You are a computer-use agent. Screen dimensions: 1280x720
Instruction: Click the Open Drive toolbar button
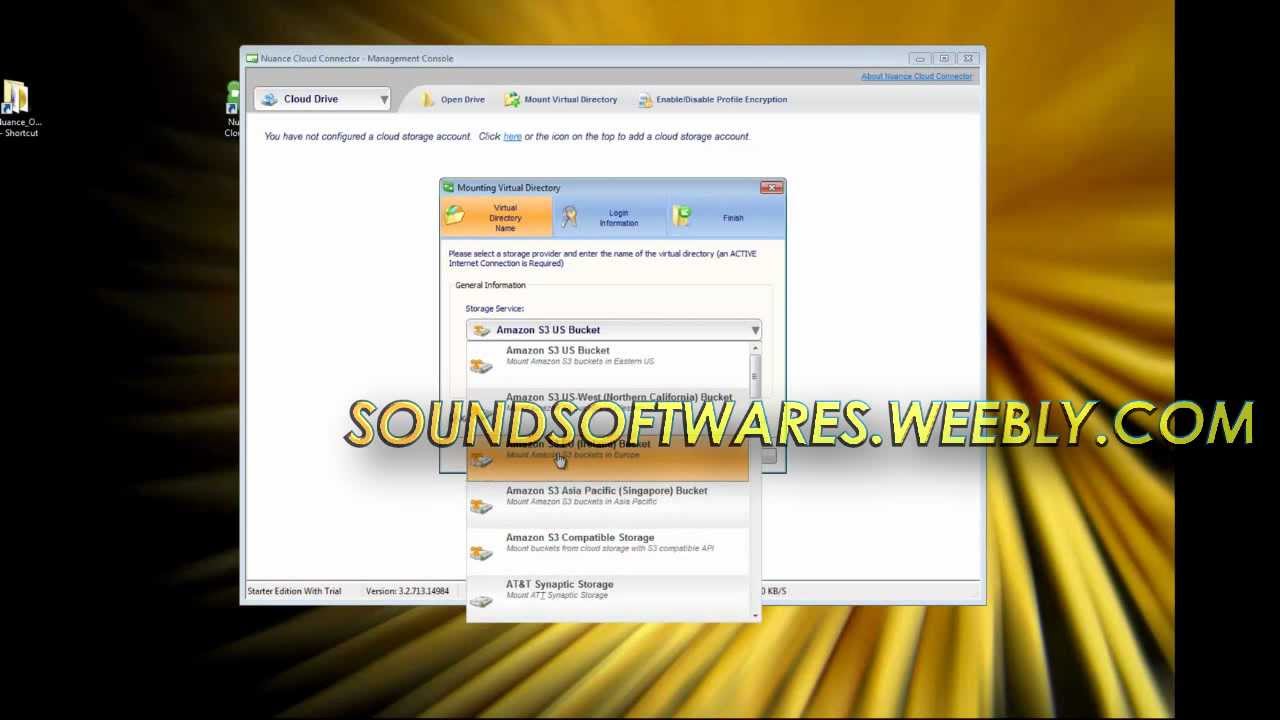[x=453, y=99]
